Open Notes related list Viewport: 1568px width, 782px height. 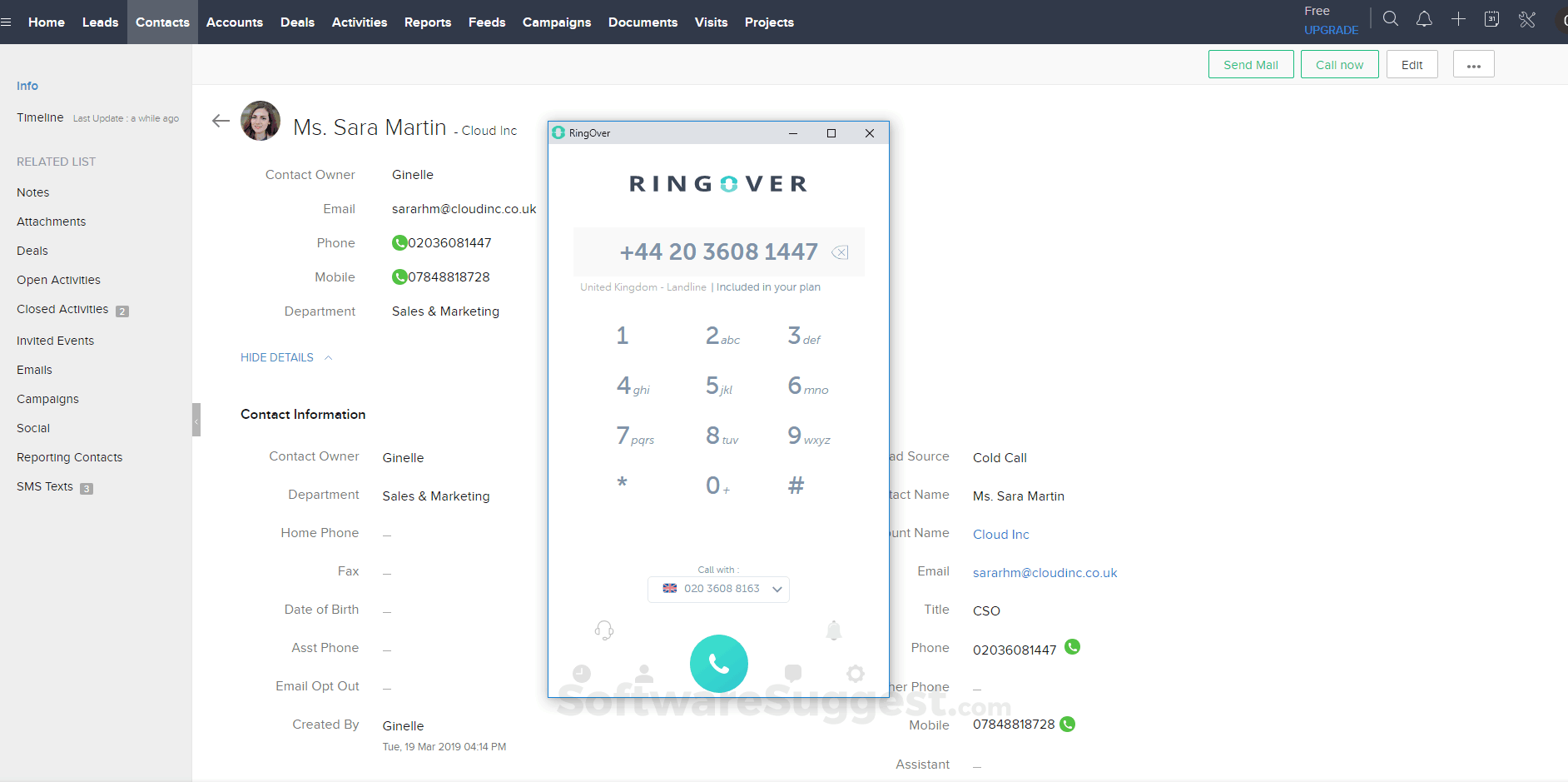[x=33, y=192]
